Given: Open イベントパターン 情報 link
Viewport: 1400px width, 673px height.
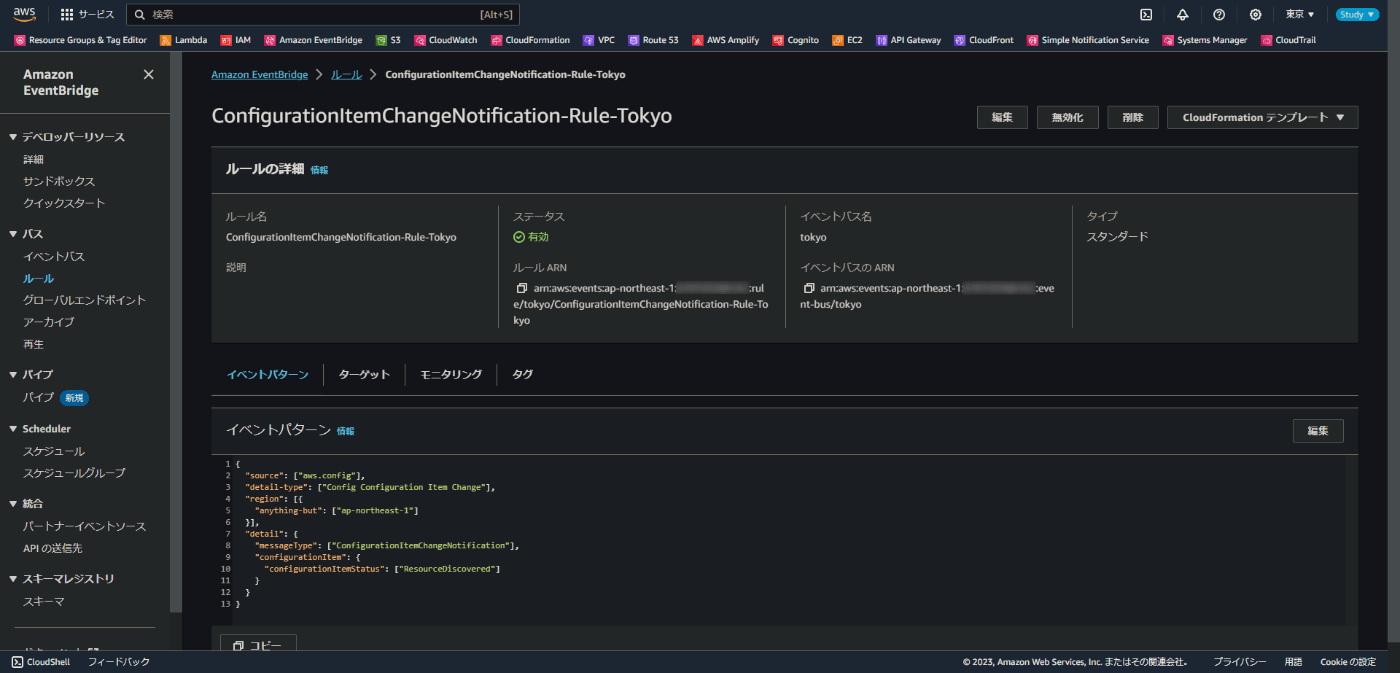Looking at the screenshot, I should [x=345, y=432].
